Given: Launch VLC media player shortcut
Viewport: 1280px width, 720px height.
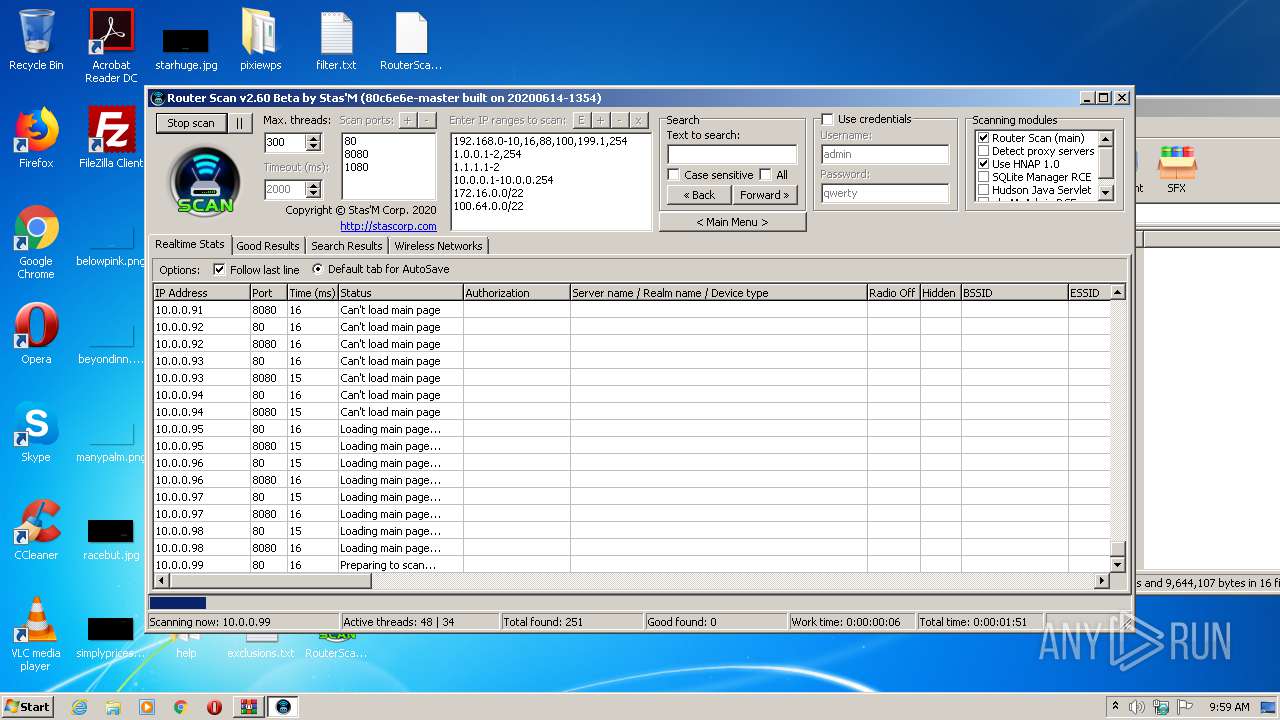Looking at the screenshot, I should 36,634.
